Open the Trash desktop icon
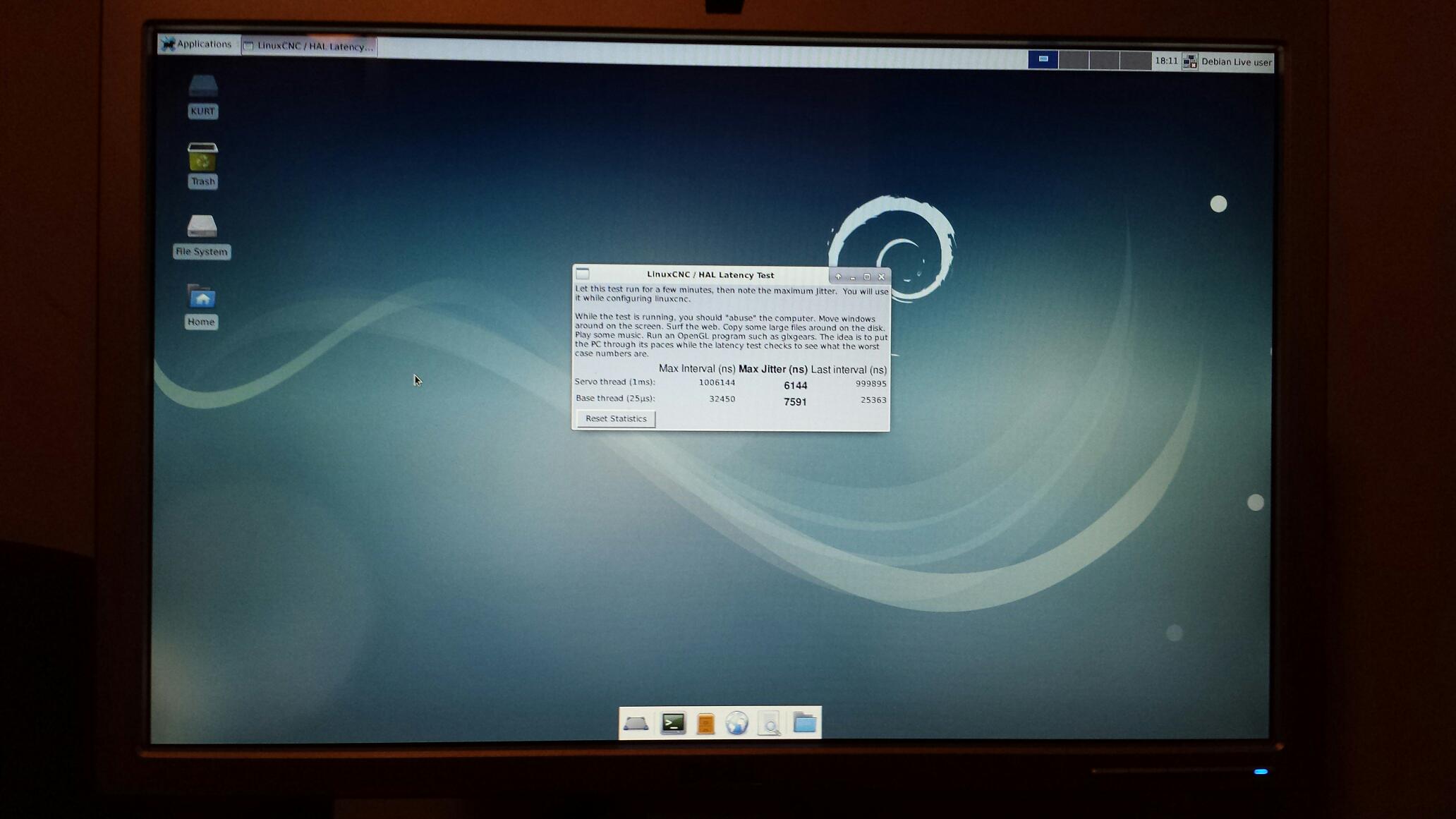Viewport: 1456px width, 819px height. (202, 165)
